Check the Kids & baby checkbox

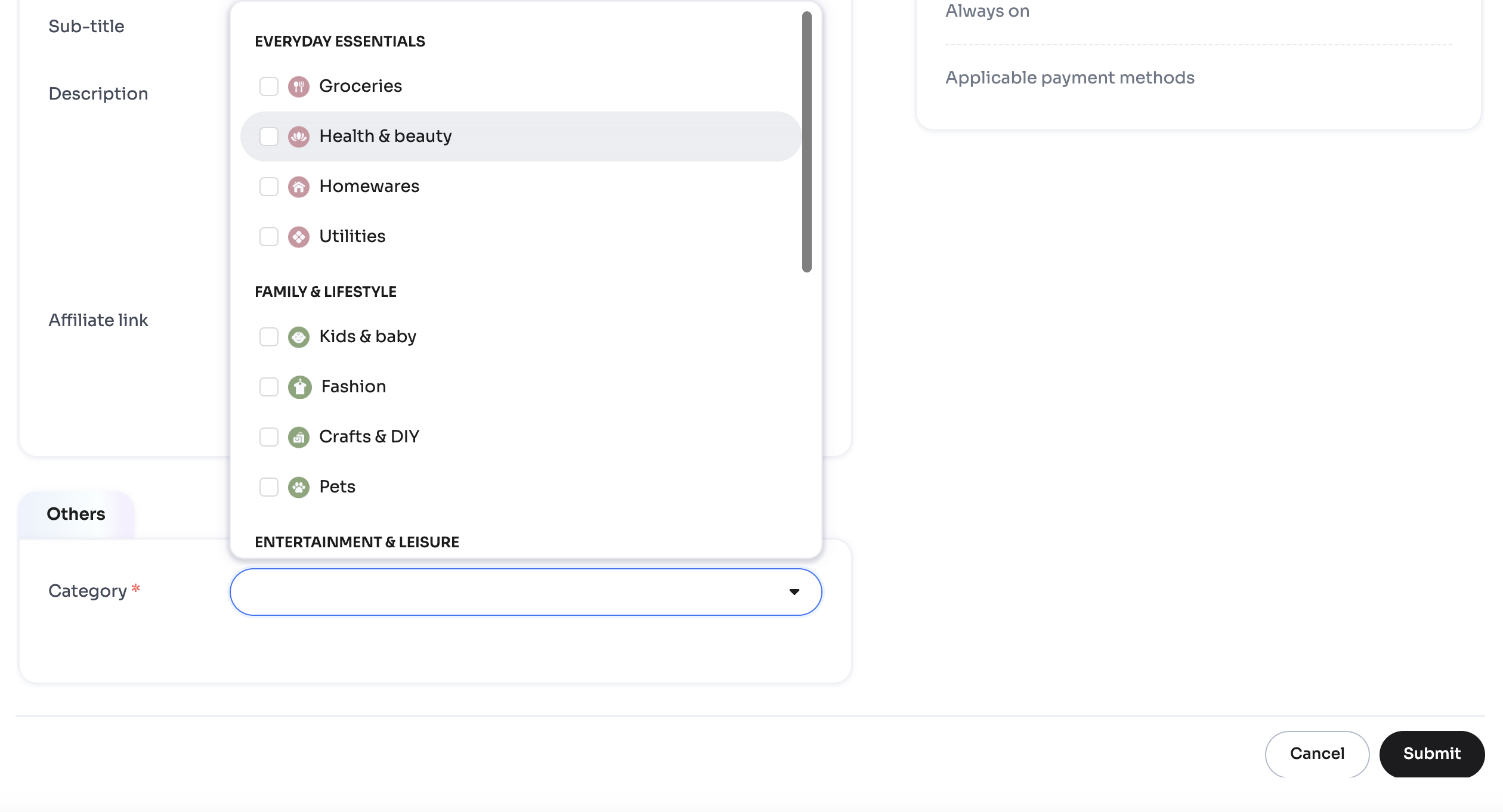click(x=268, y=337)
